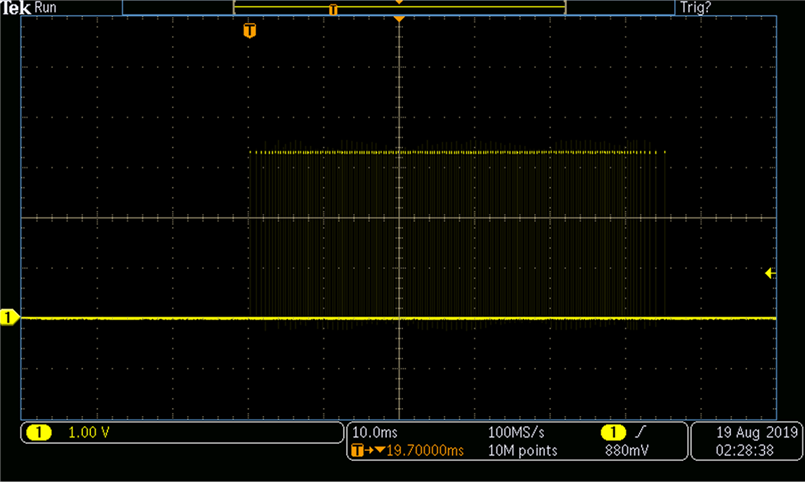
Task: Select the orange T trigger marker inside graticule
Action: (x=249, y=31)
